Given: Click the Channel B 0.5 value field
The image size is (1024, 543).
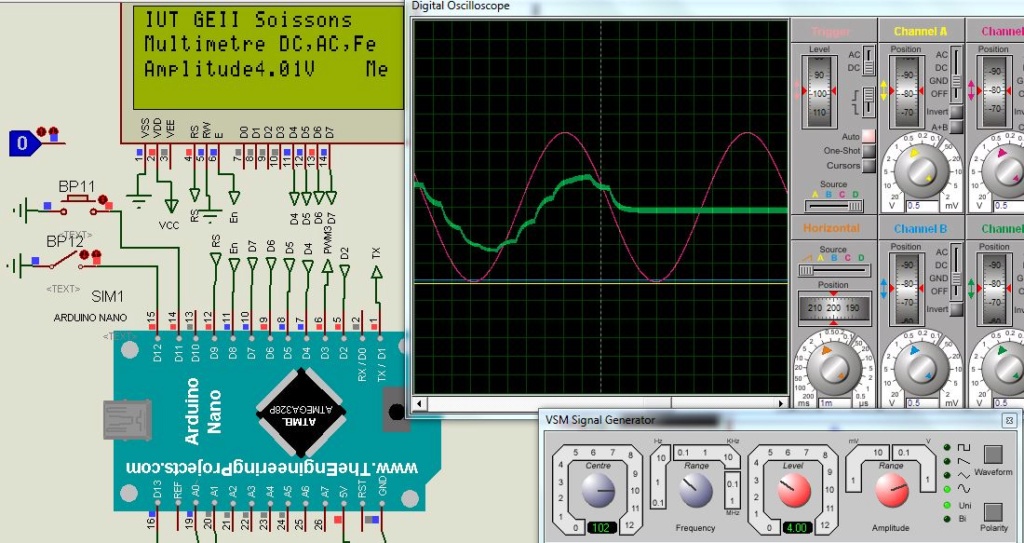Looking at the screenshot, I should point(921,403).
